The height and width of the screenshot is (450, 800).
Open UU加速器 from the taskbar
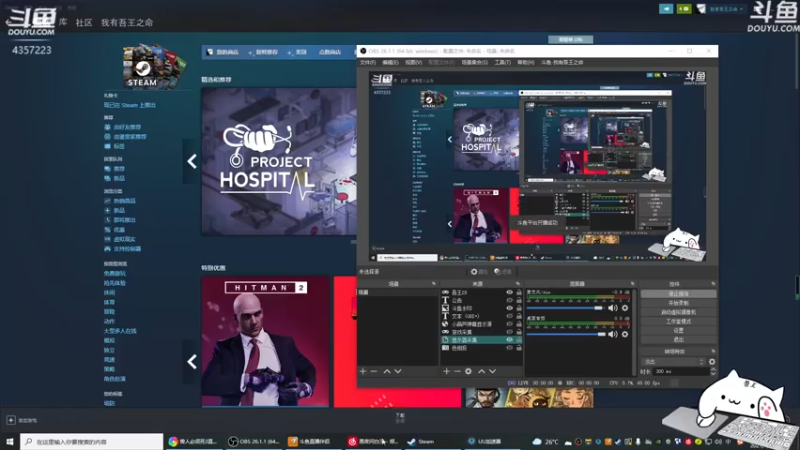(x=485, y=441)
